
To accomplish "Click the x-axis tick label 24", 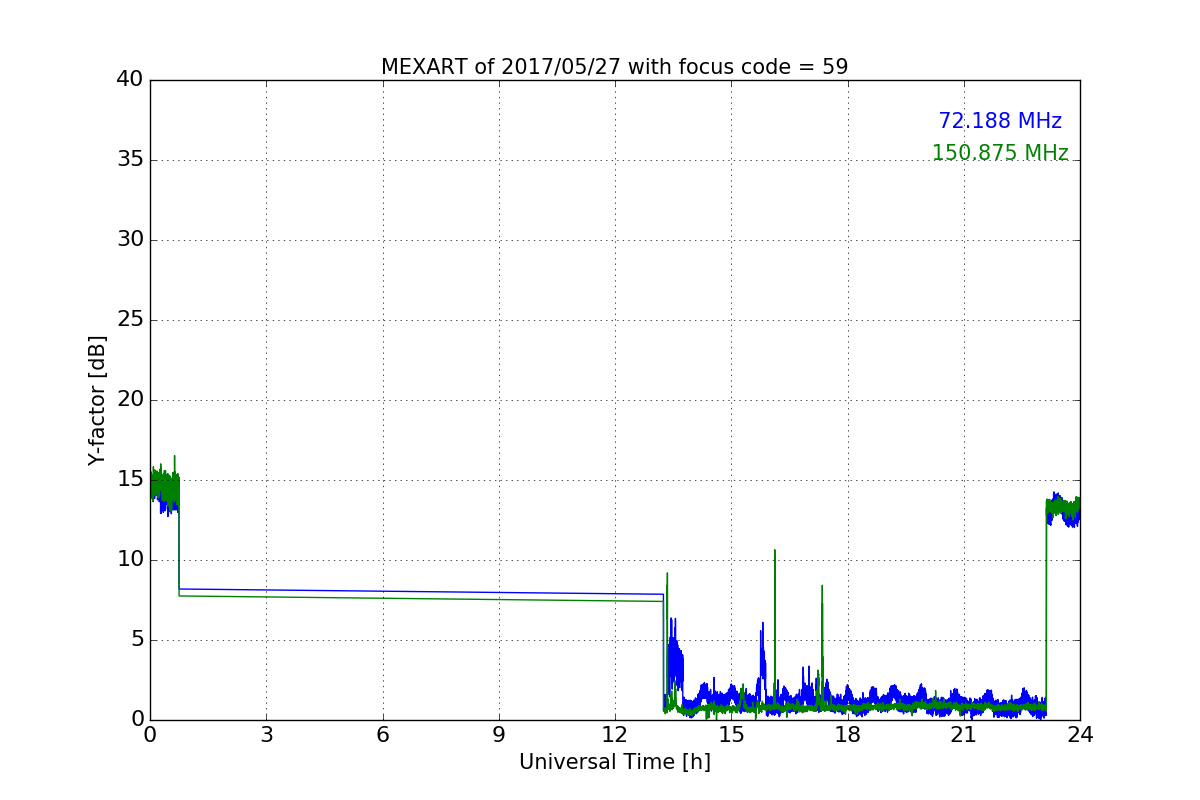I will [x=1080, y=735].
